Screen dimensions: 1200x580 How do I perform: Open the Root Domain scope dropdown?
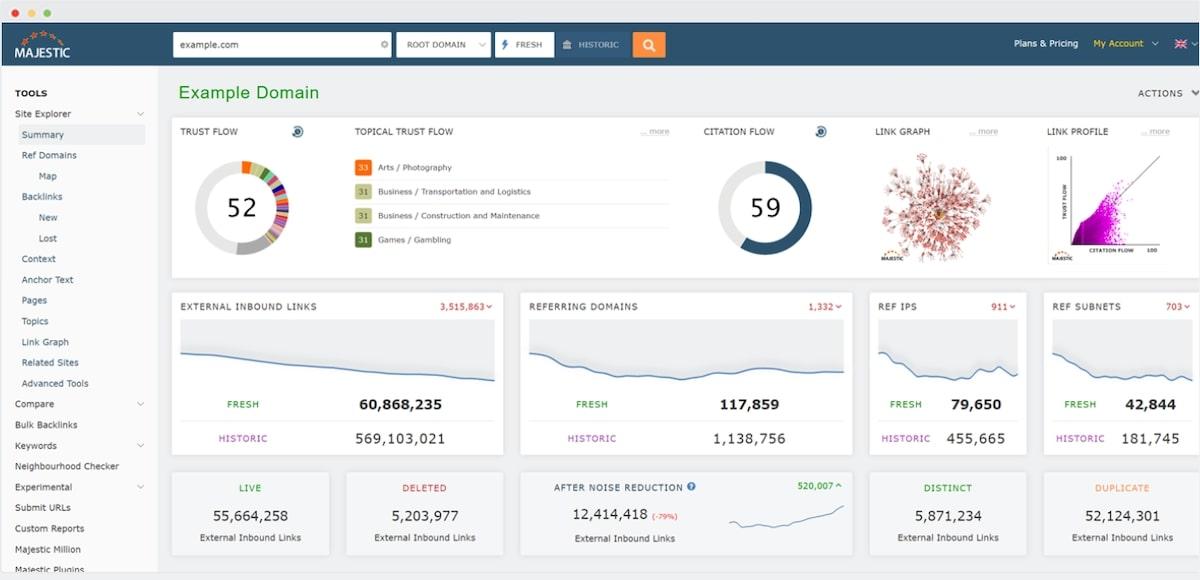point(443,45)
